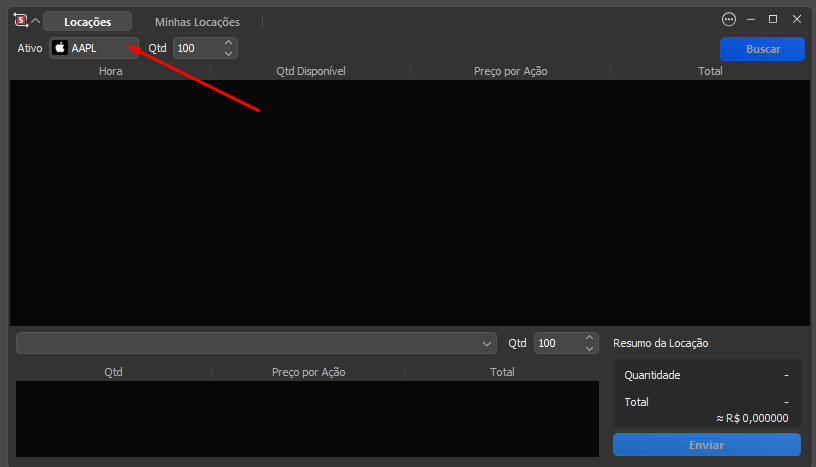Click the lower Qtd input field showing 100

(566, 343)
